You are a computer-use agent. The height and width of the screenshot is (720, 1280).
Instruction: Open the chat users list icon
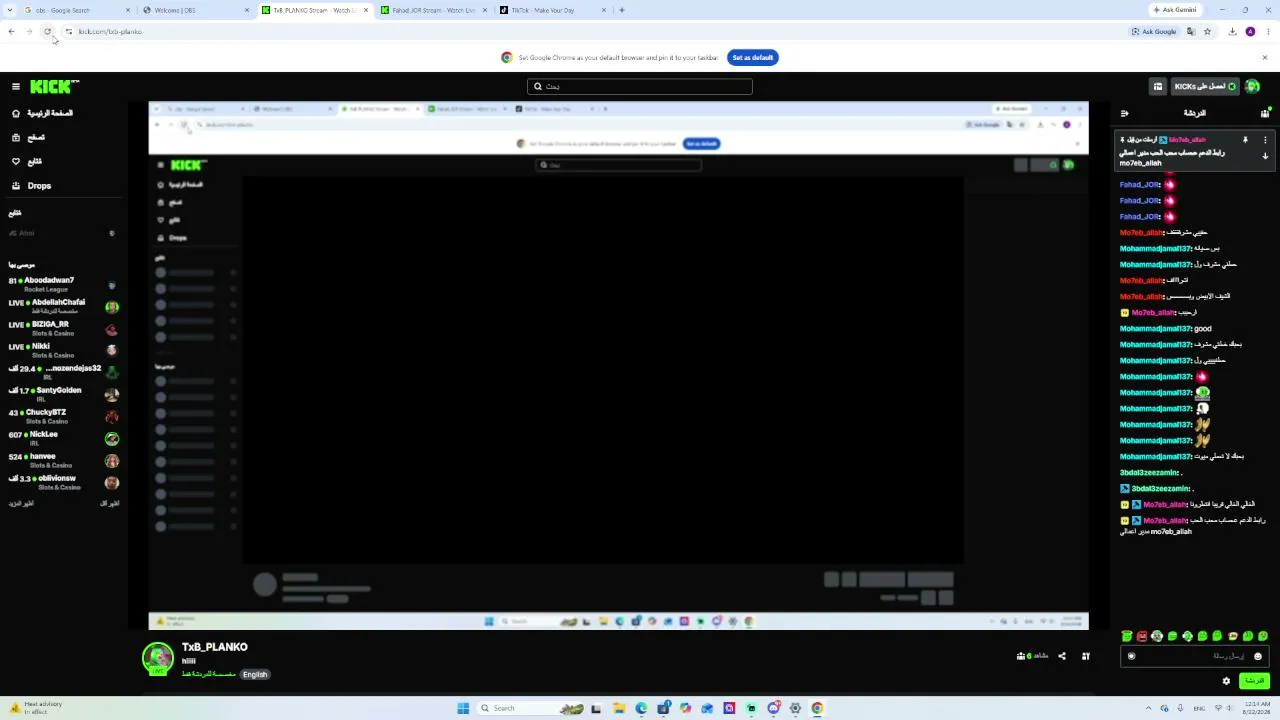coord(1265,113)
